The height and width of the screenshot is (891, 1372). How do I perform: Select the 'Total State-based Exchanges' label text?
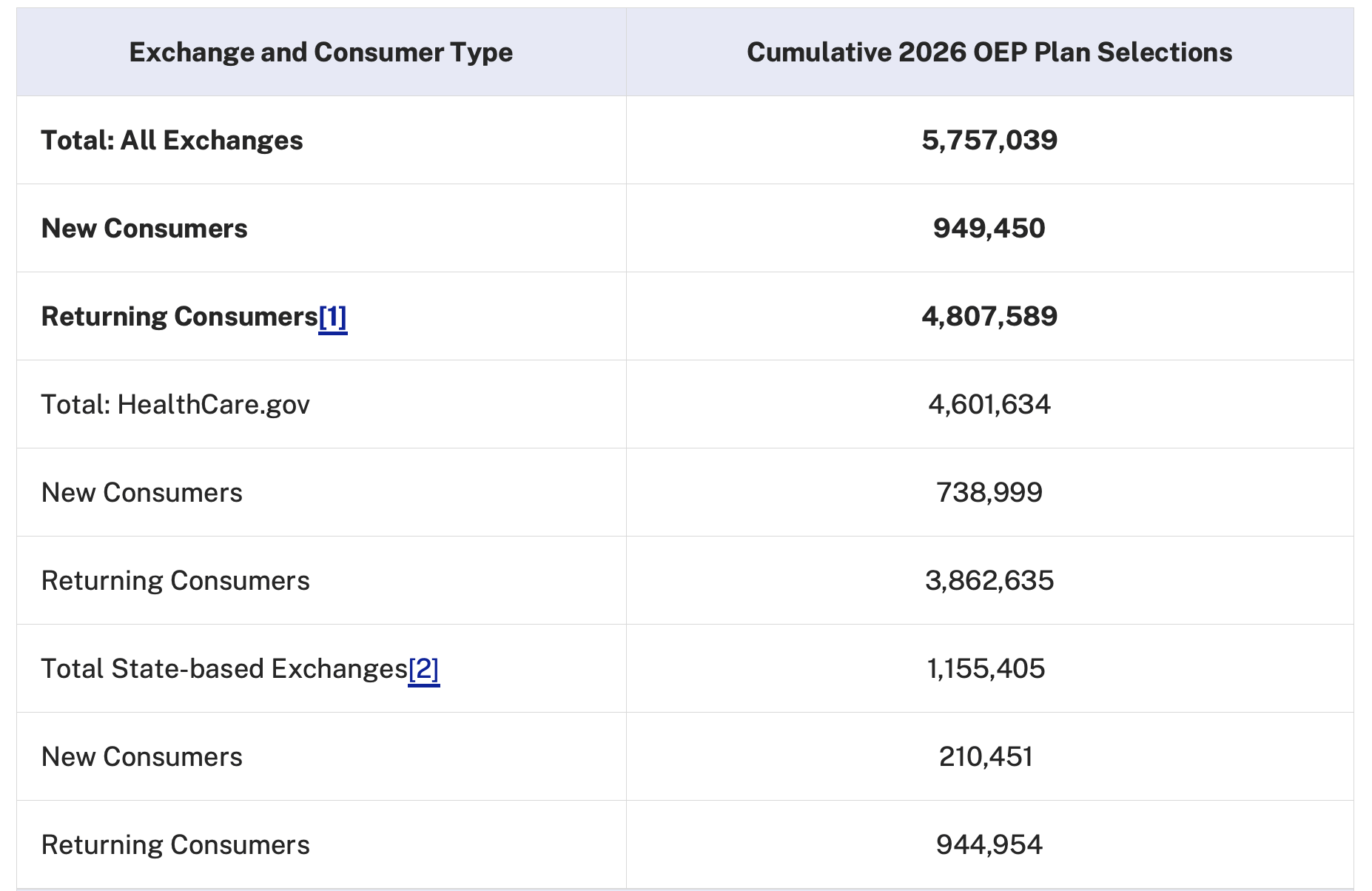224,669
